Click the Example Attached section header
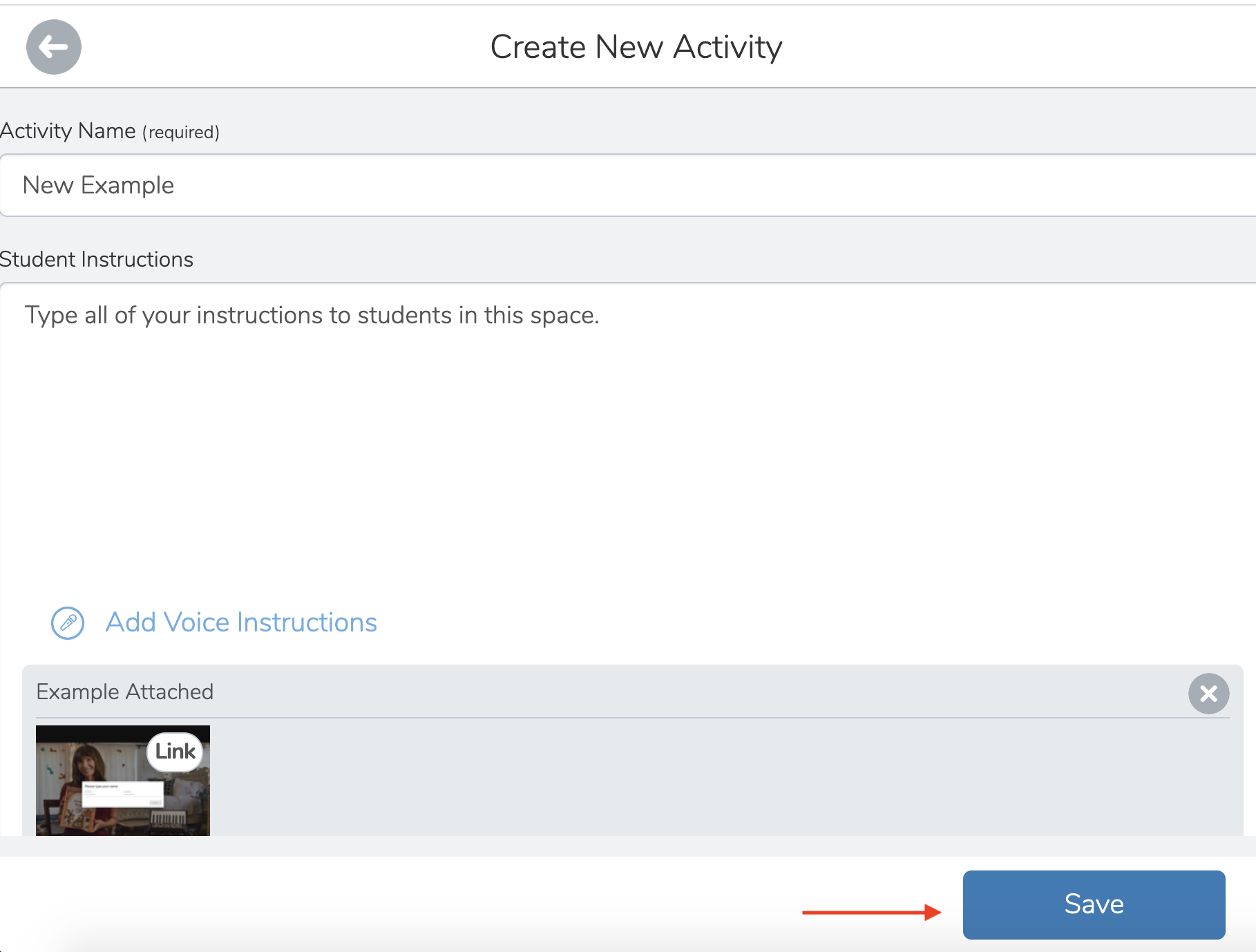Screen dimensions: 1256x952 pyautogui.click(x=125, y=692)
